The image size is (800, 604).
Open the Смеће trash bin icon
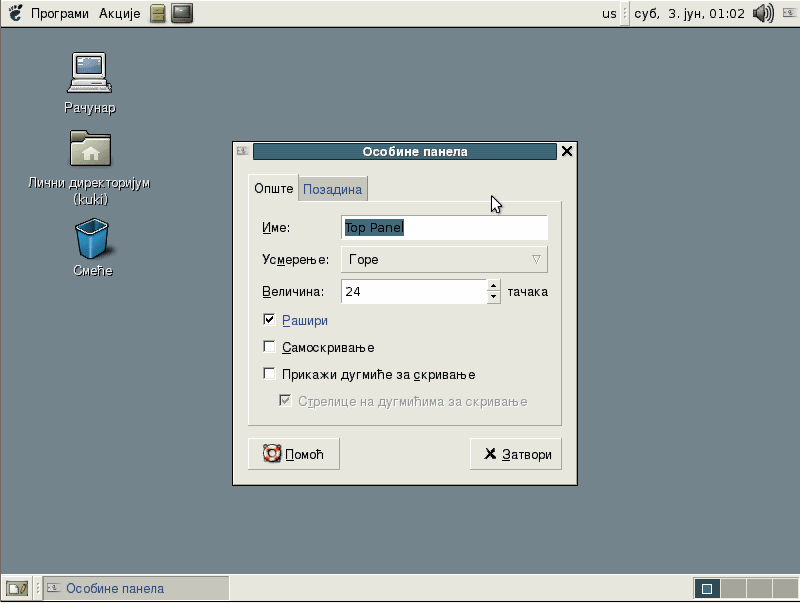point(92,247)
